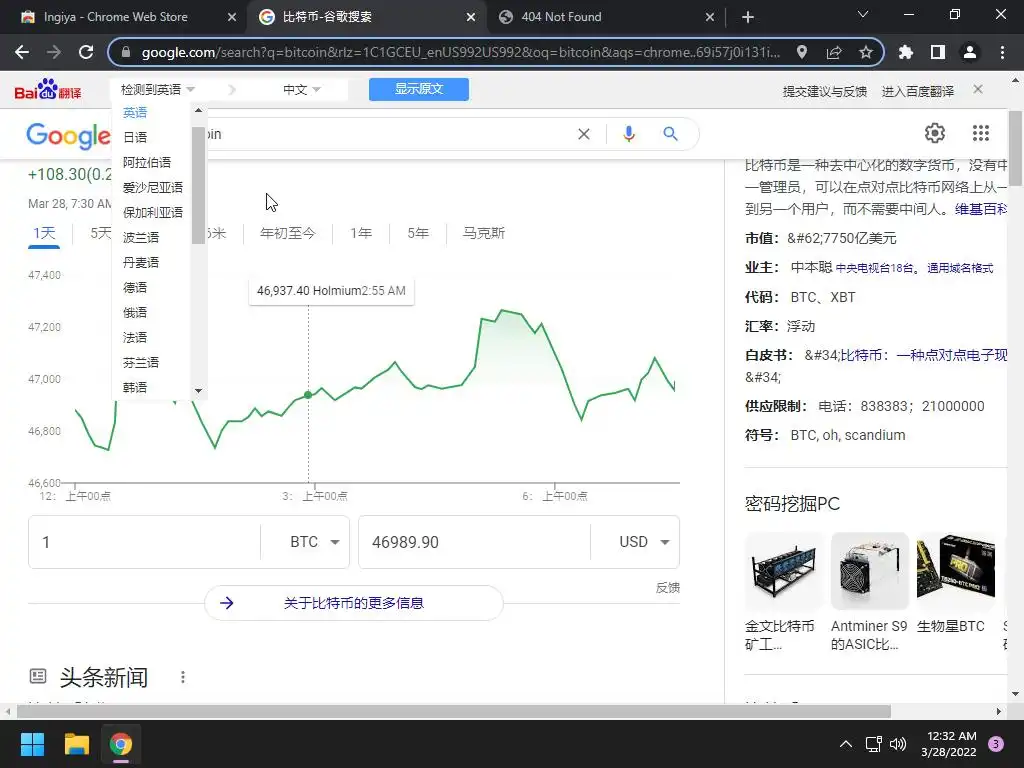Screen dimensions: 1024x768
Task: Click the Google logo
Action: 69,136
